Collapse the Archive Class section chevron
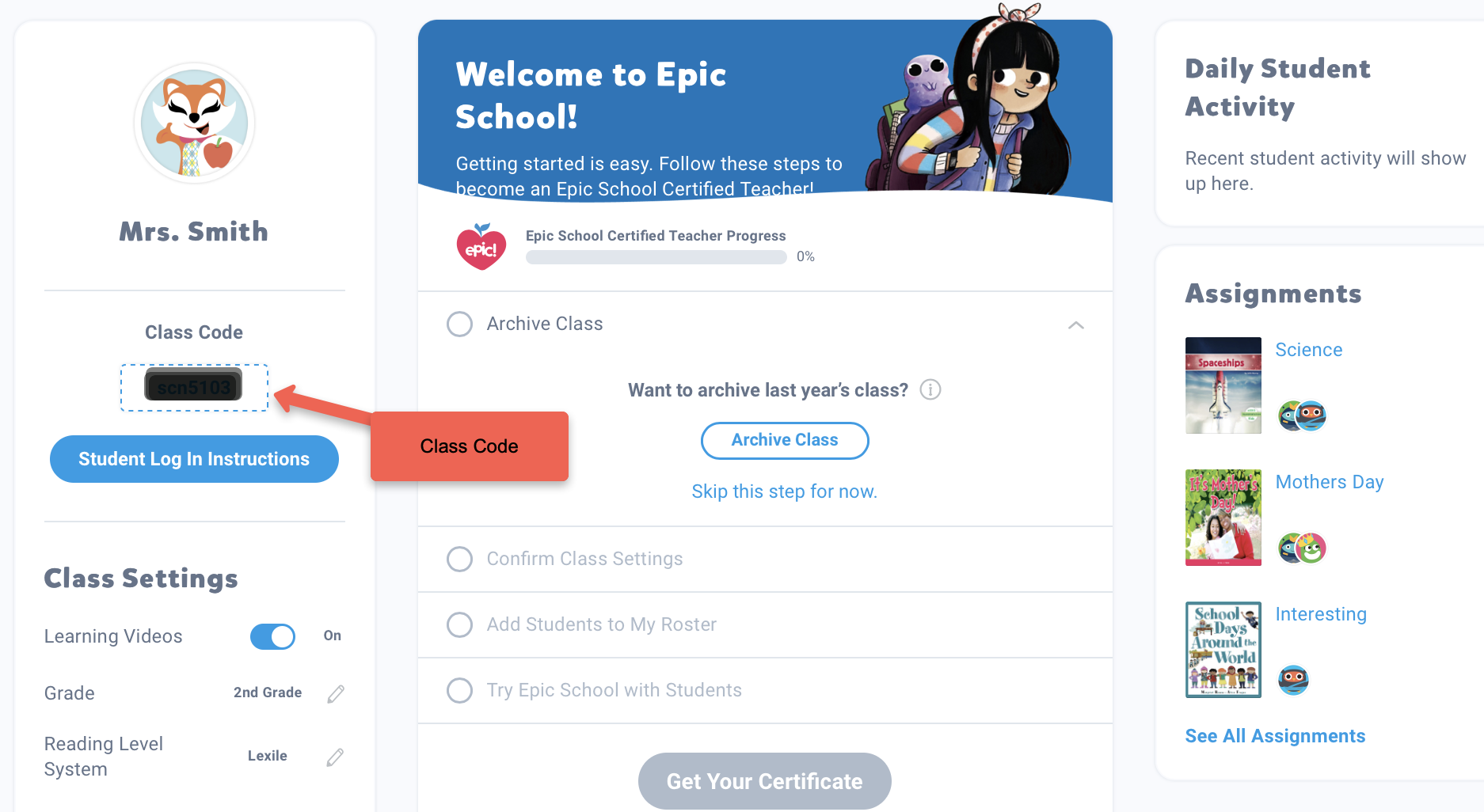Viewport: 1484px width, 812px height. 1075,325
